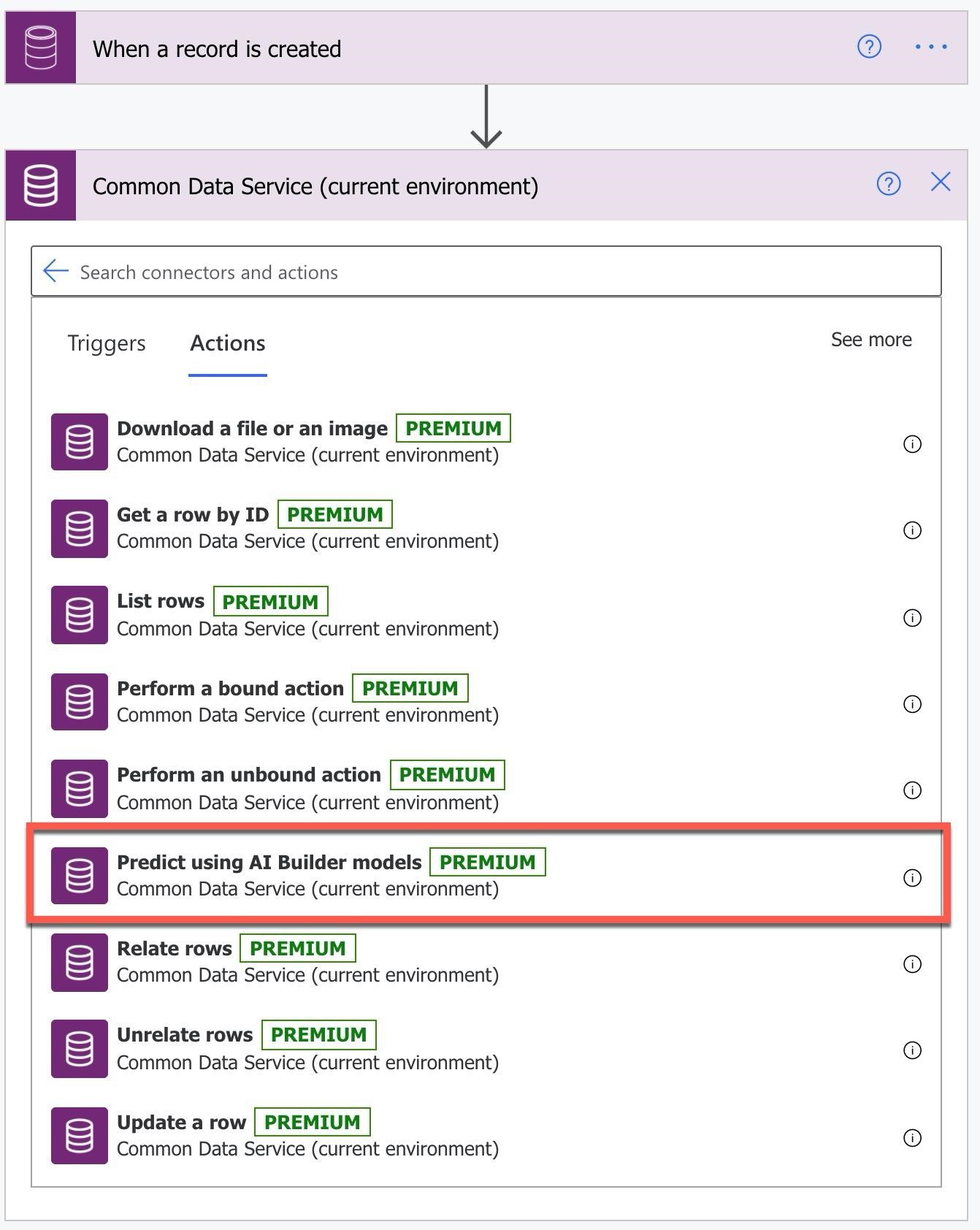Click the PREMIUM badge beside List rows
980x1230 pixels.
point(270,602)
